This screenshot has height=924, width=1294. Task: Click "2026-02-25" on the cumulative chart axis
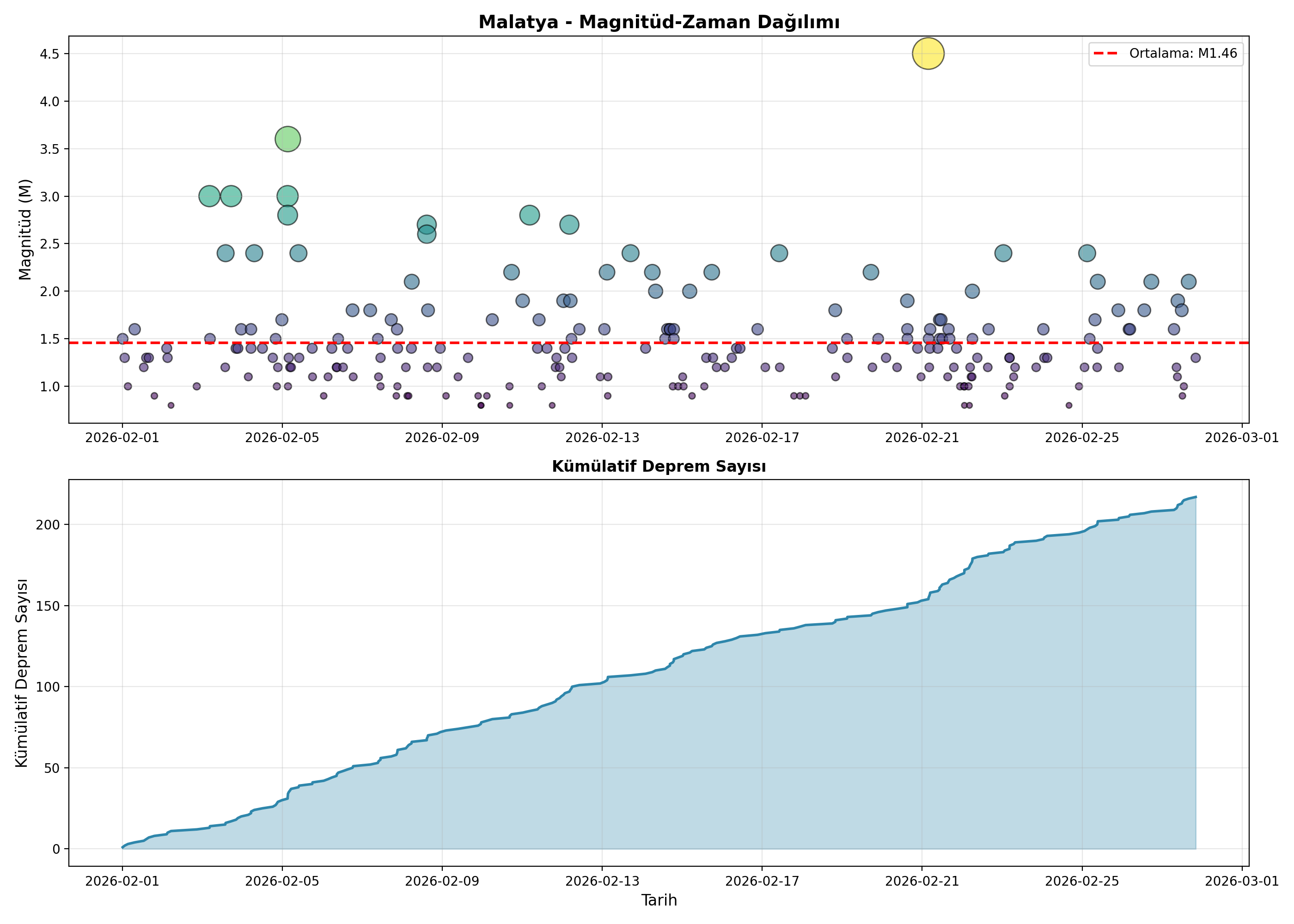pyautogui.click(x=1082, y=881)
